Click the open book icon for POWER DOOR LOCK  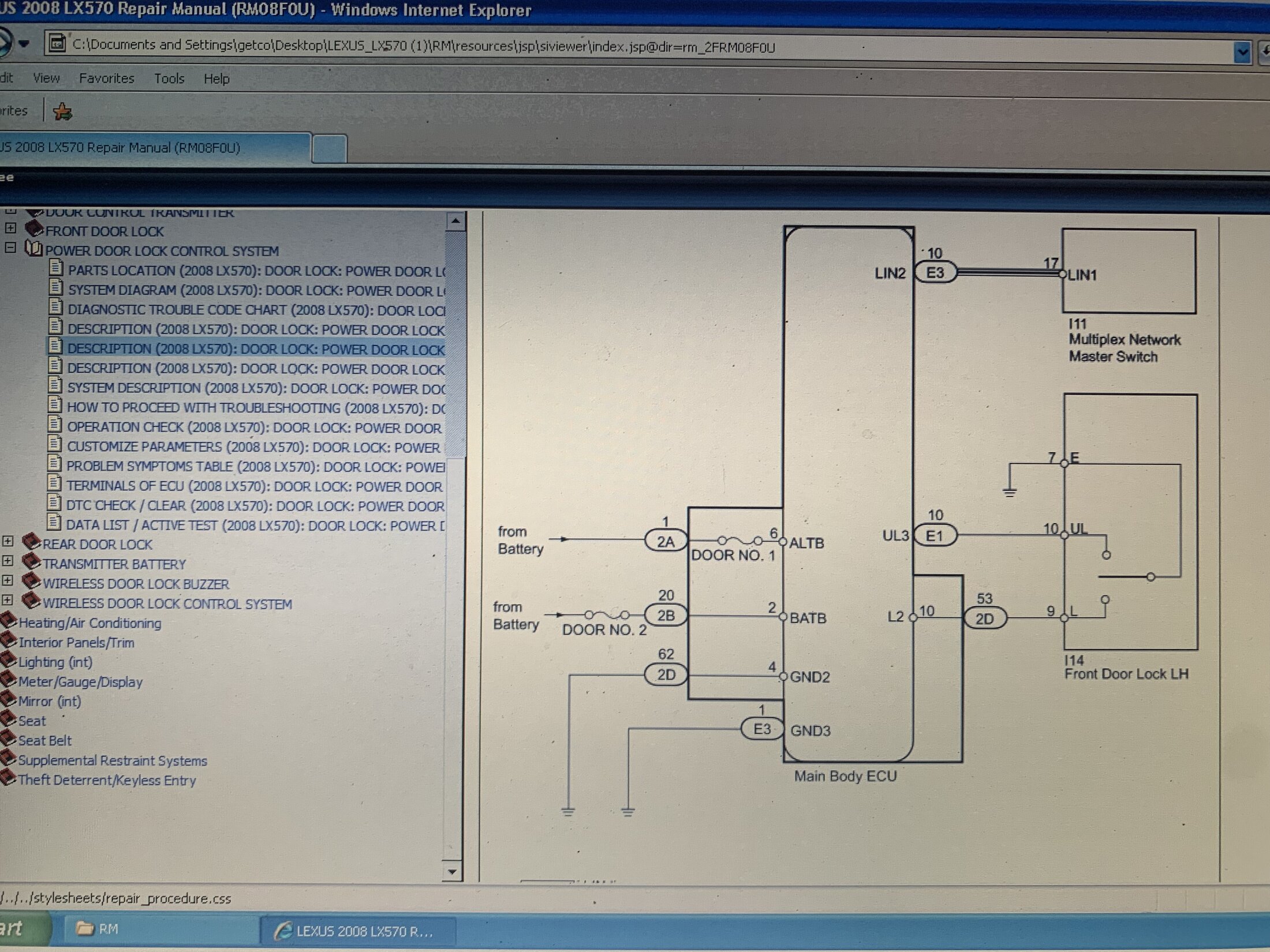tap(33, 249)
